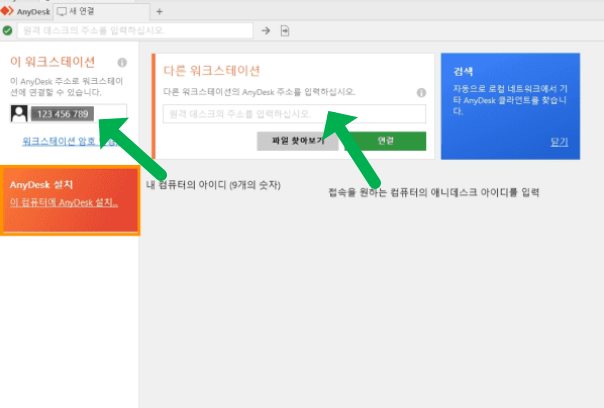The image size is (604, 408).
Task: Click 이 컴퓨터에 AnyDesk 설치 link
Action: point(64,202)
